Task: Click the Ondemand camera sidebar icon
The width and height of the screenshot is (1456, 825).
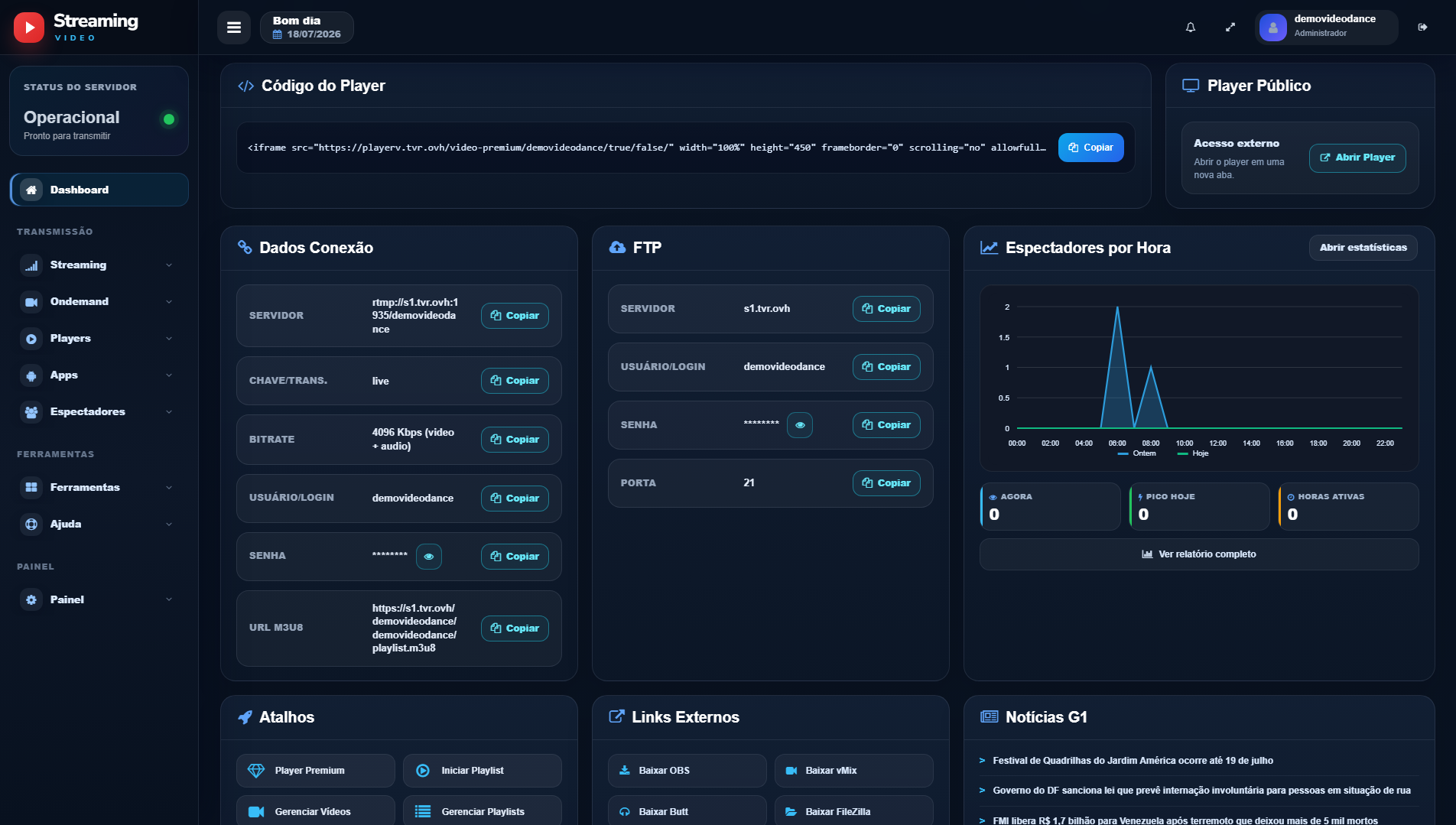Action: [31, 301]
